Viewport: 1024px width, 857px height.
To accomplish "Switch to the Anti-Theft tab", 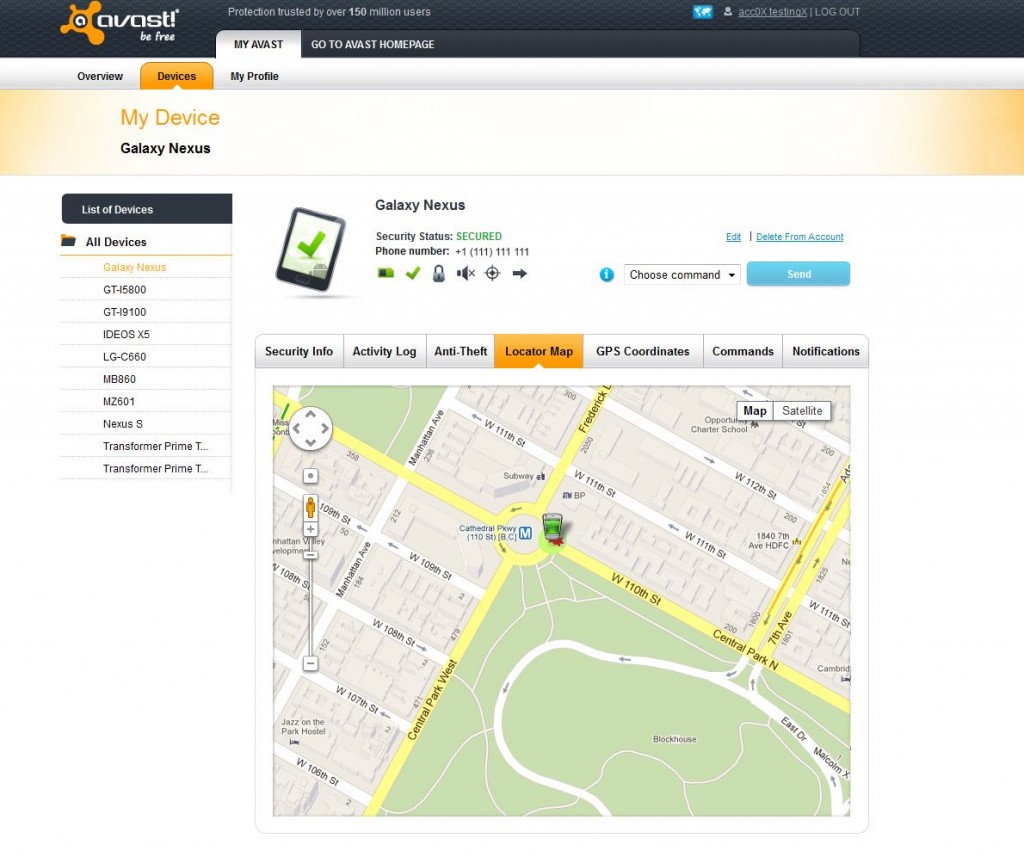I will tap(460, 351).
